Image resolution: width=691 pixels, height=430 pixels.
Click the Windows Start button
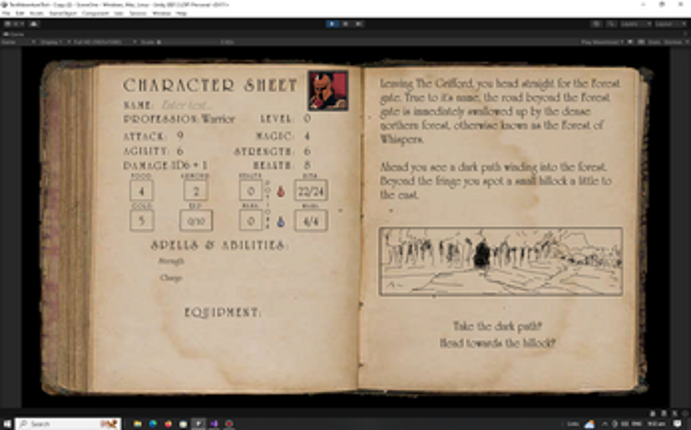point(7,424)
